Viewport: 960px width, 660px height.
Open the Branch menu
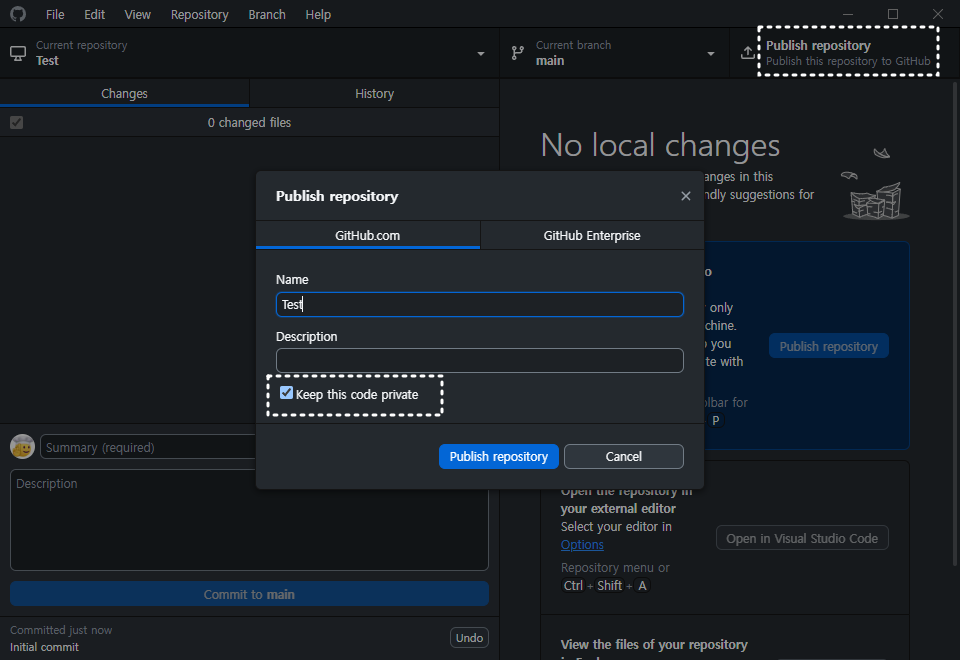click(x=267, y=14)
